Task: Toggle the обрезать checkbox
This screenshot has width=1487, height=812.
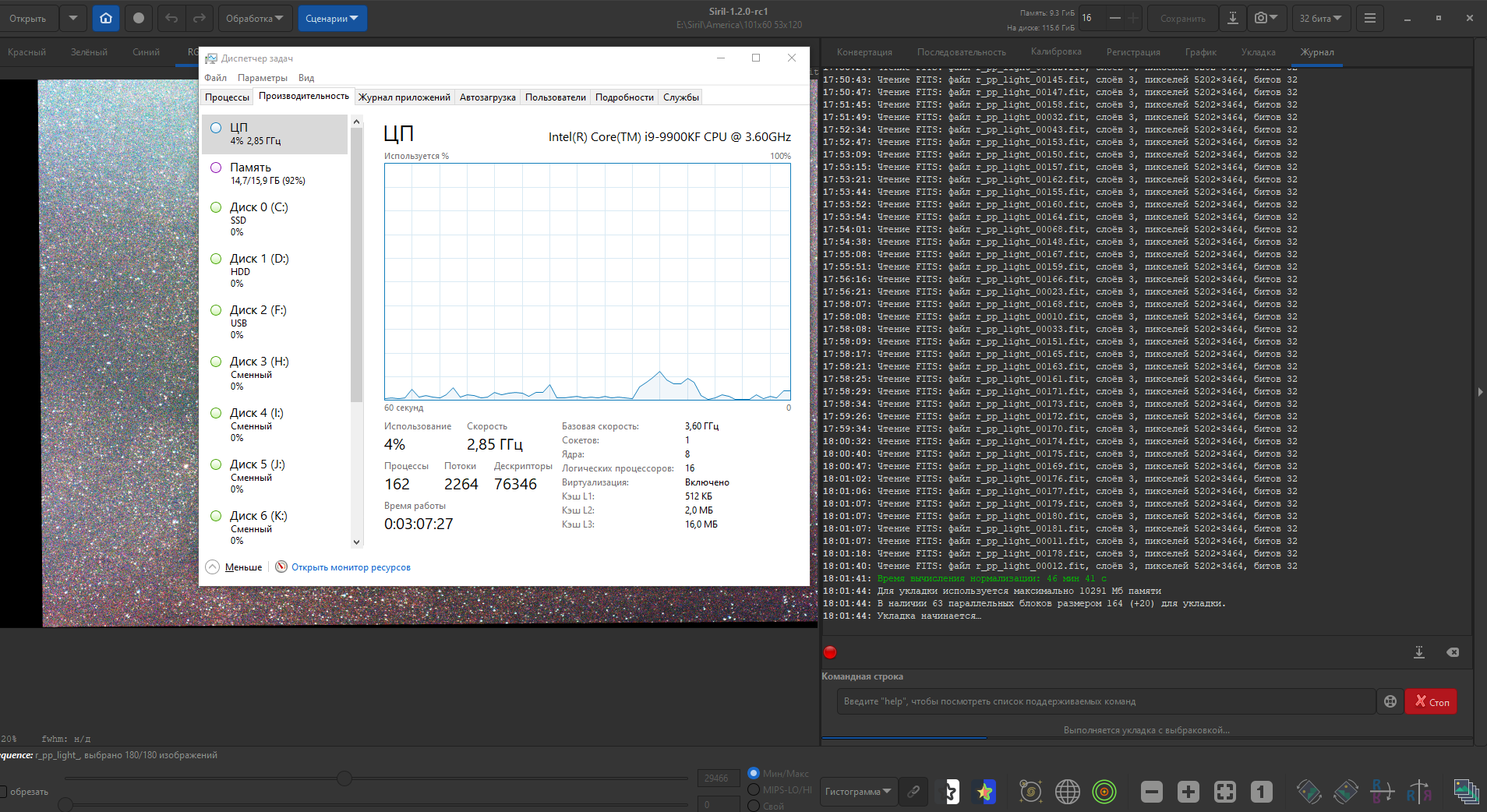Action: 3,792
